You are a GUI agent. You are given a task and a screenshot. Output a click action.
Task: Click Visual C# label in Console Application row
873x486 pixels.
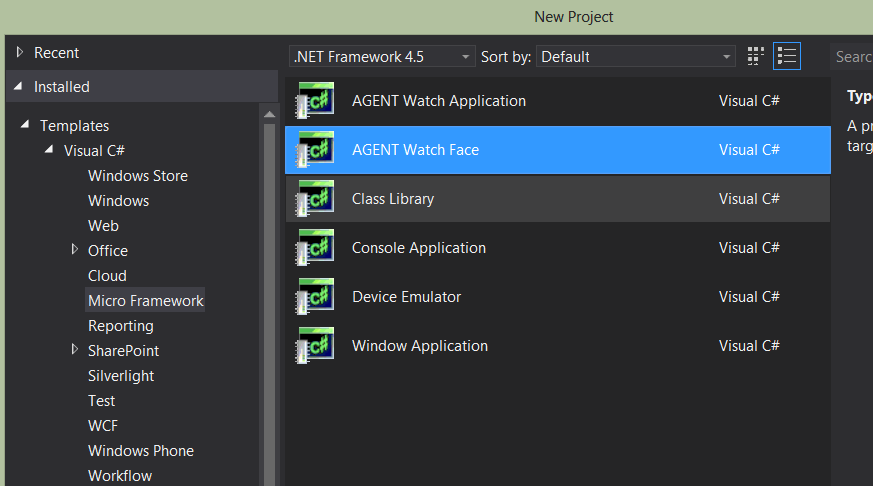click(x=749, y=248)
